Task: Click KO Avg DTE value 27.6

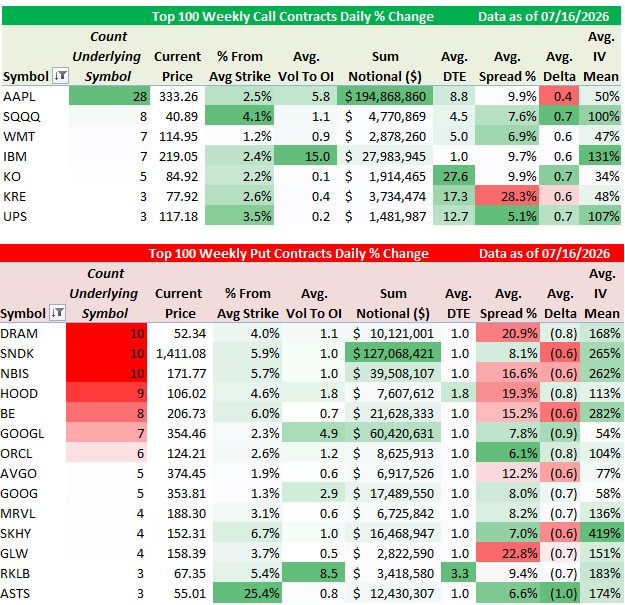Action: point(454,176)
